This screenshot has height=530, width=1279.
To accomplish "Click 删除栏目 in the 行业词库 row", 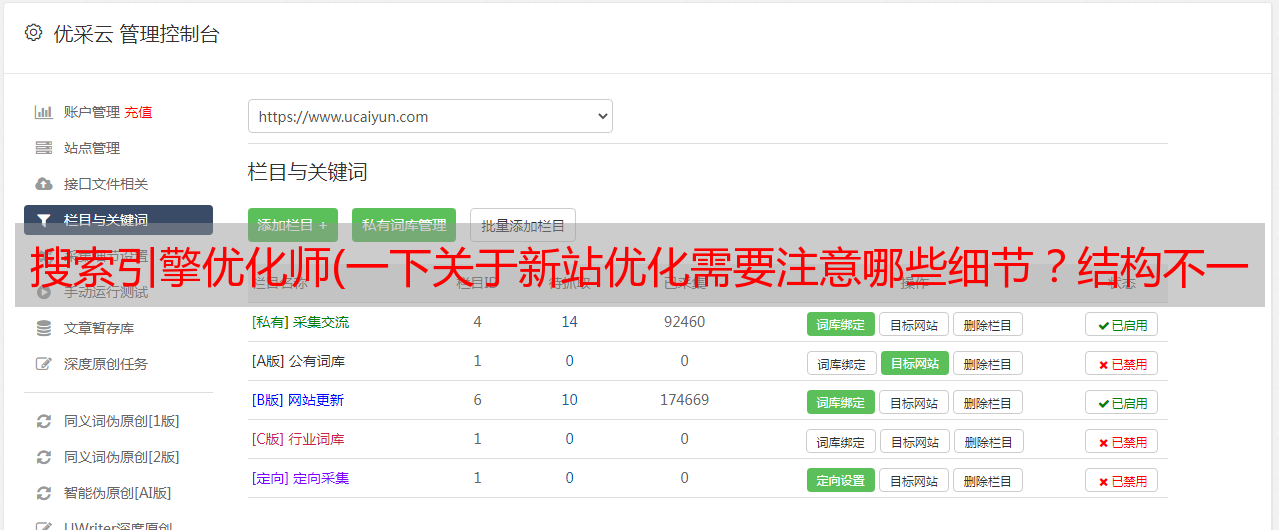I will click(987, 441).
